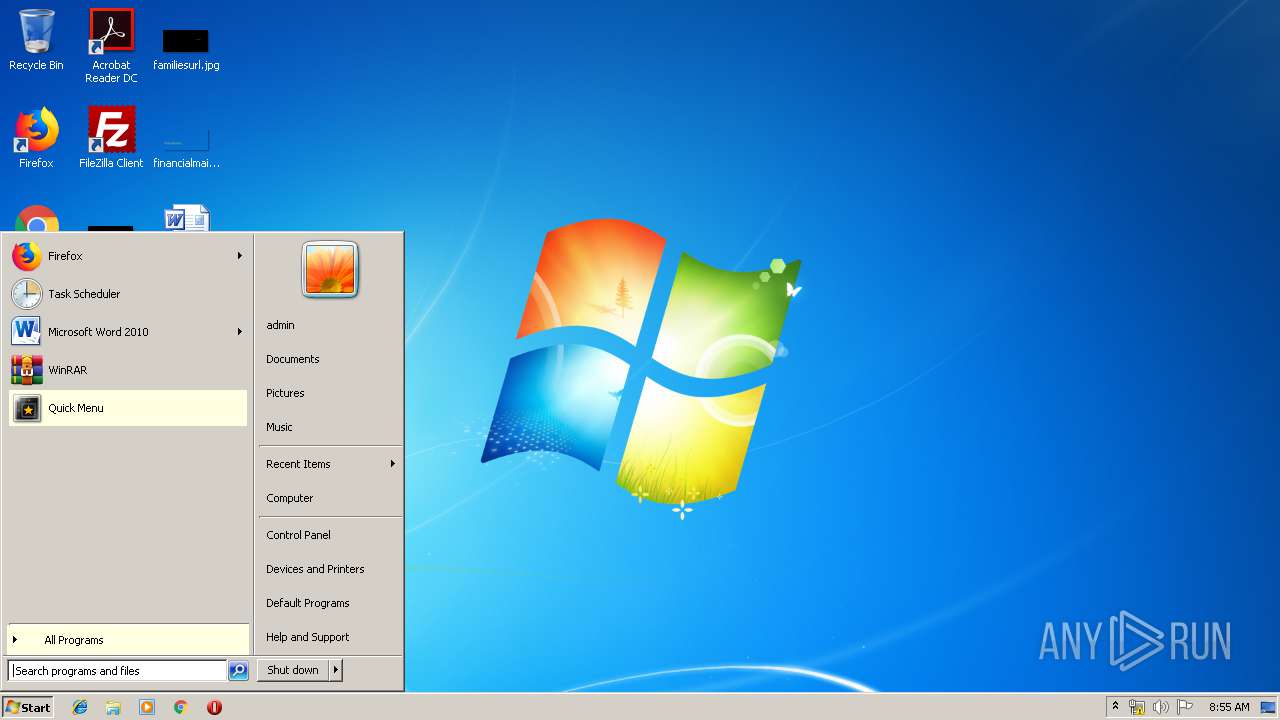The height and width of the screenshot is (720, 1280).
Task: Click the Task Scheduler clock icon
Action: tap(27, 294)
